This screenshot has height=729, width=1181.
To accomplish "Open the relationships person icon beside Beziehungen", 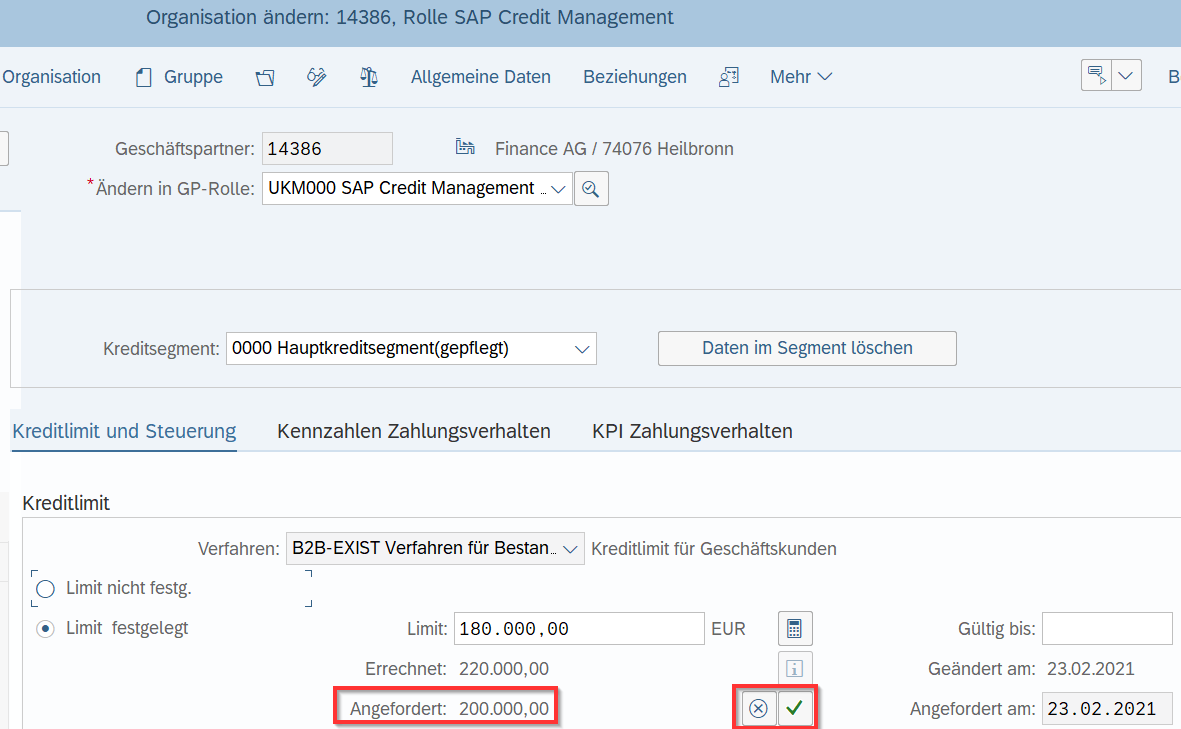I will 729,76.
